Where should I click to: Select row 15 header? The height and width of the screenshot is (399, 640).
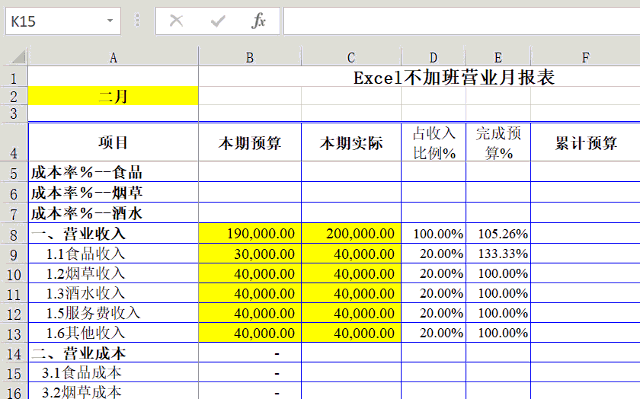(x=14, y=373)
